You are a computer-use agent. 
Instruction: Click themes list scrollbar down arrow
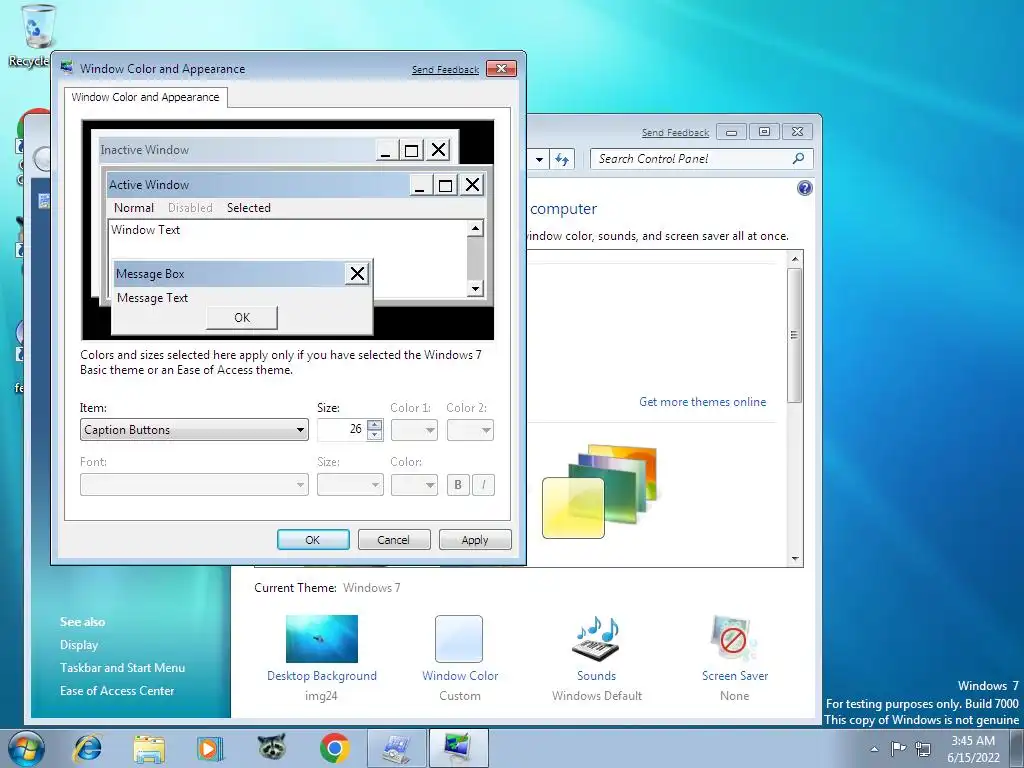click(x=795, y=559)
